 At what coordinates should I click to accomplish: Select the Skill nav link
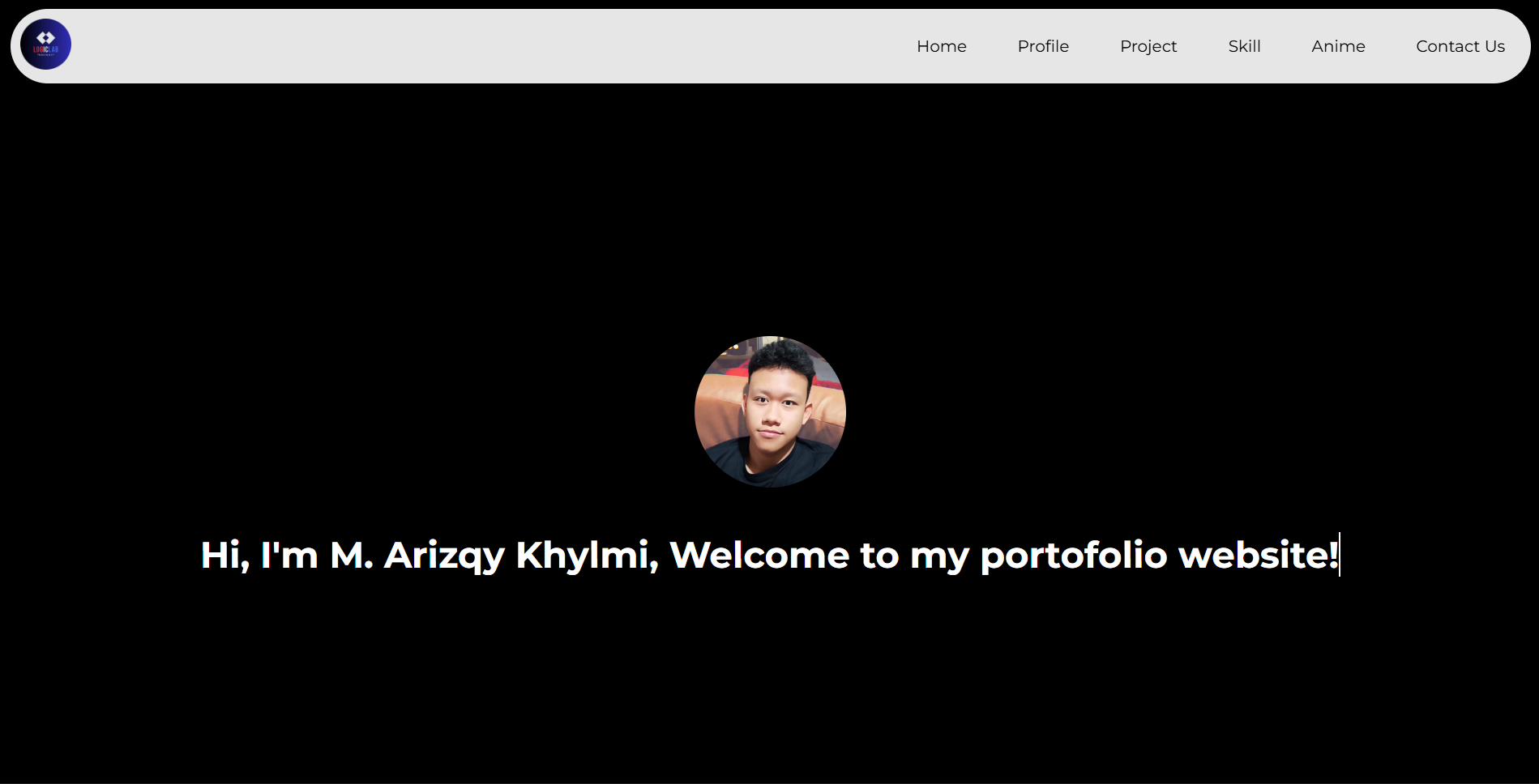(1243, 46)
